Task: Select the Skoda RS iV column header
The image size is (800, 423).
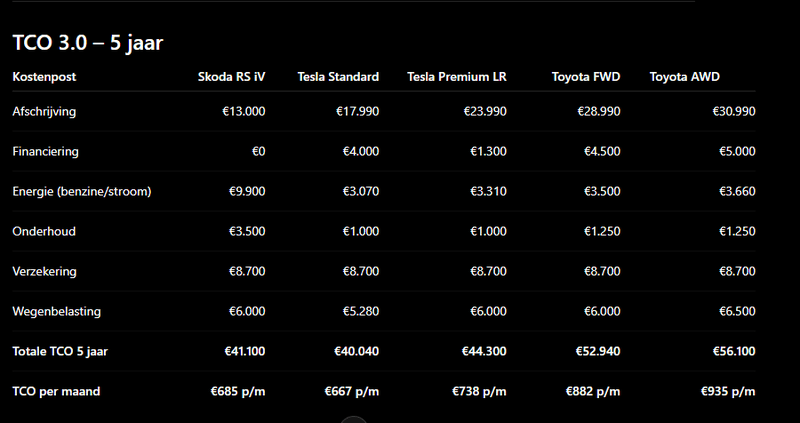Action: [x=232, y=77]
